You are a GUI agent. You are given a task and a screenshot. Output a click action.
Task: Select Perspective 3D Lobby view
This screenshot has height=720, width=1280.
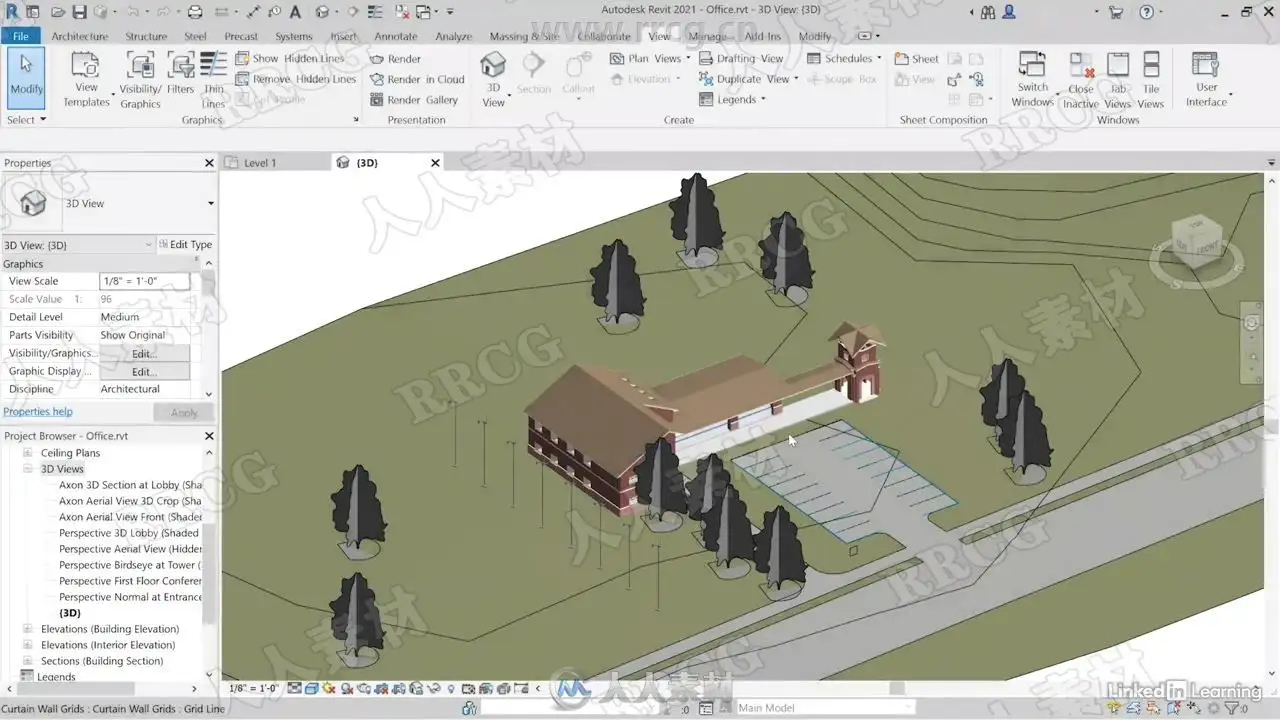(130, 533)
